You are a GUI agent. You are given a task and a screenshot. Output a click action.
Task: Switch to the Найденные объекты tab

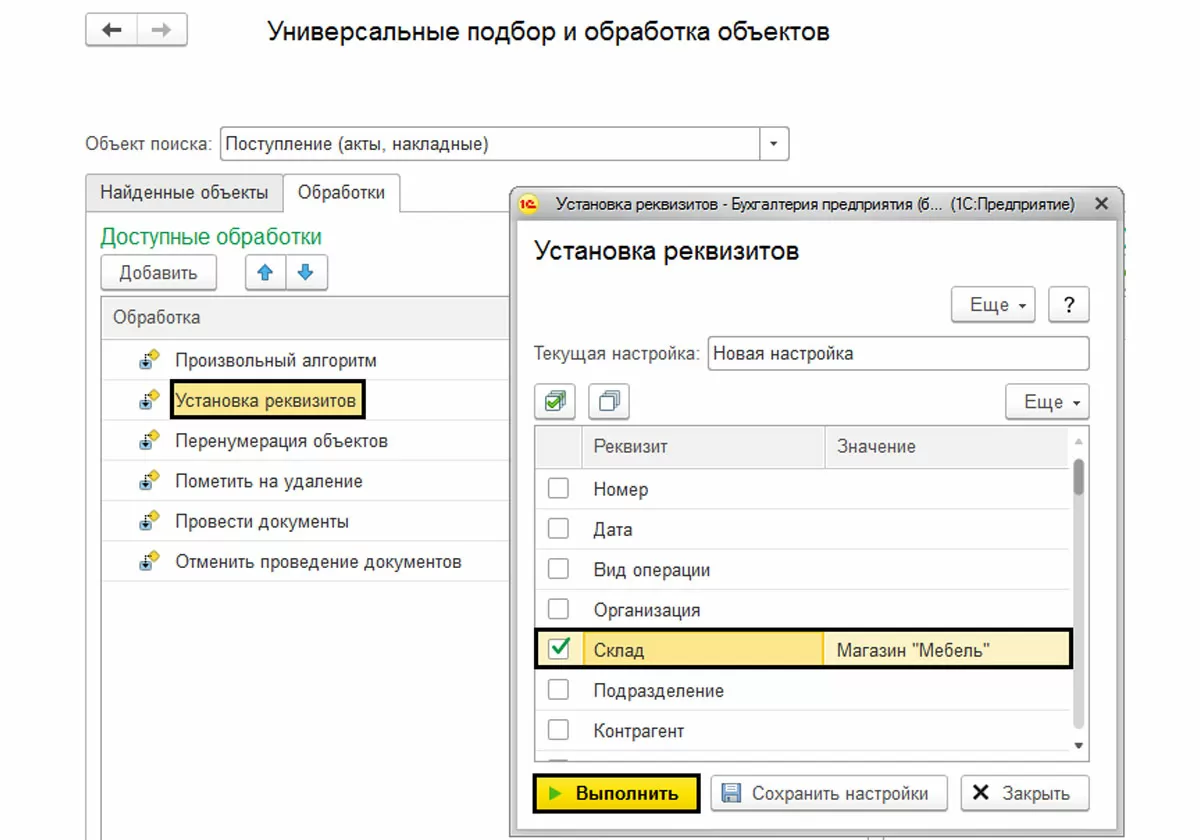pyautogui.click(x=184, y=192)
